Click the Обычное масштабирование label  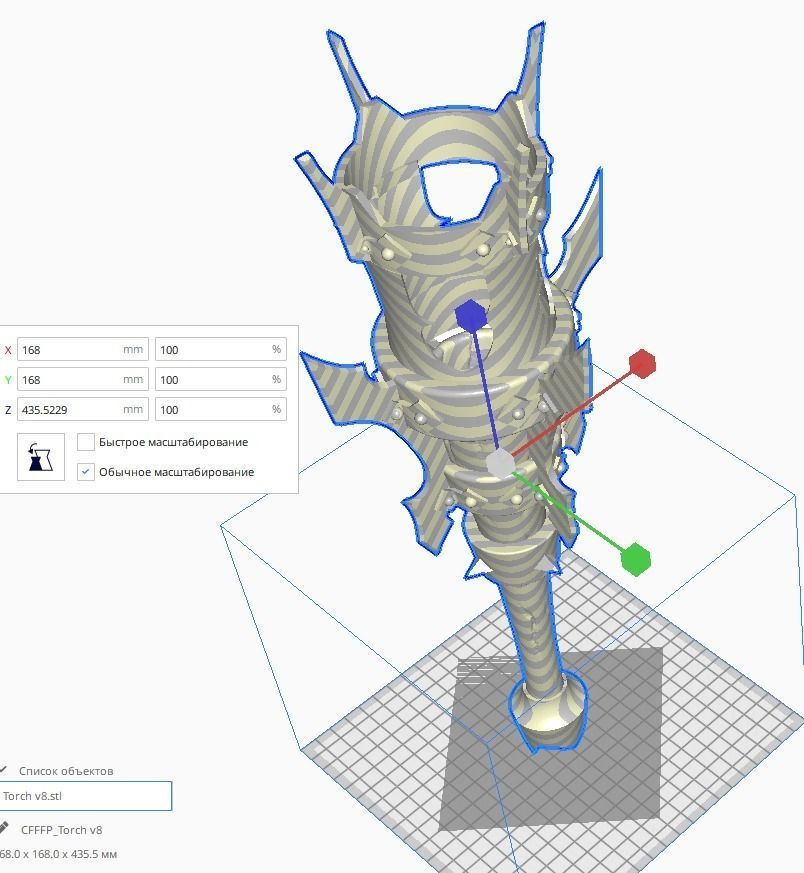tap(177, 472)
